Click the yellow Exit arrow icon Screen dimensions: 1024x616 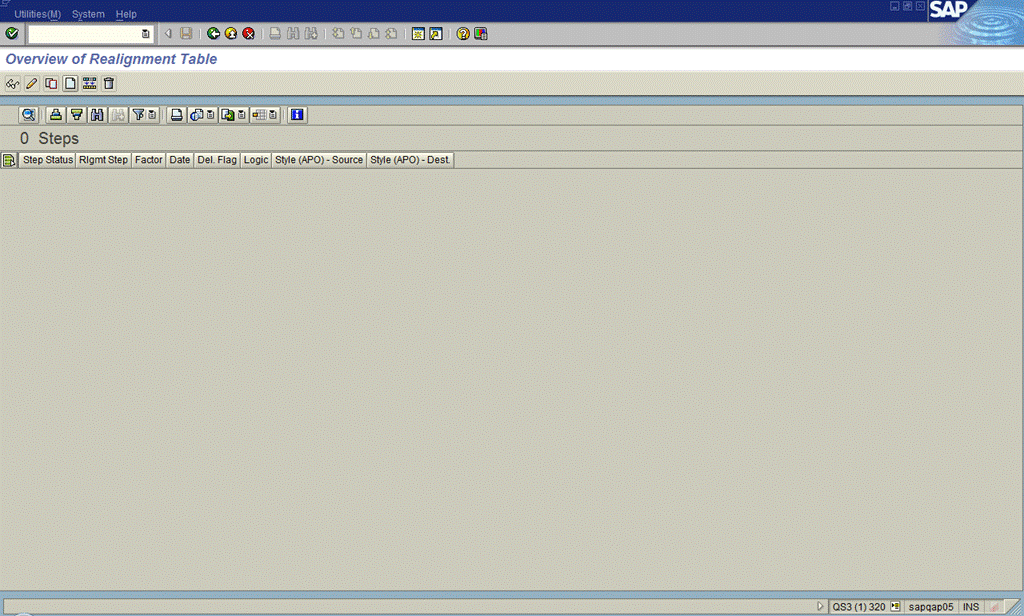(231, 33)
